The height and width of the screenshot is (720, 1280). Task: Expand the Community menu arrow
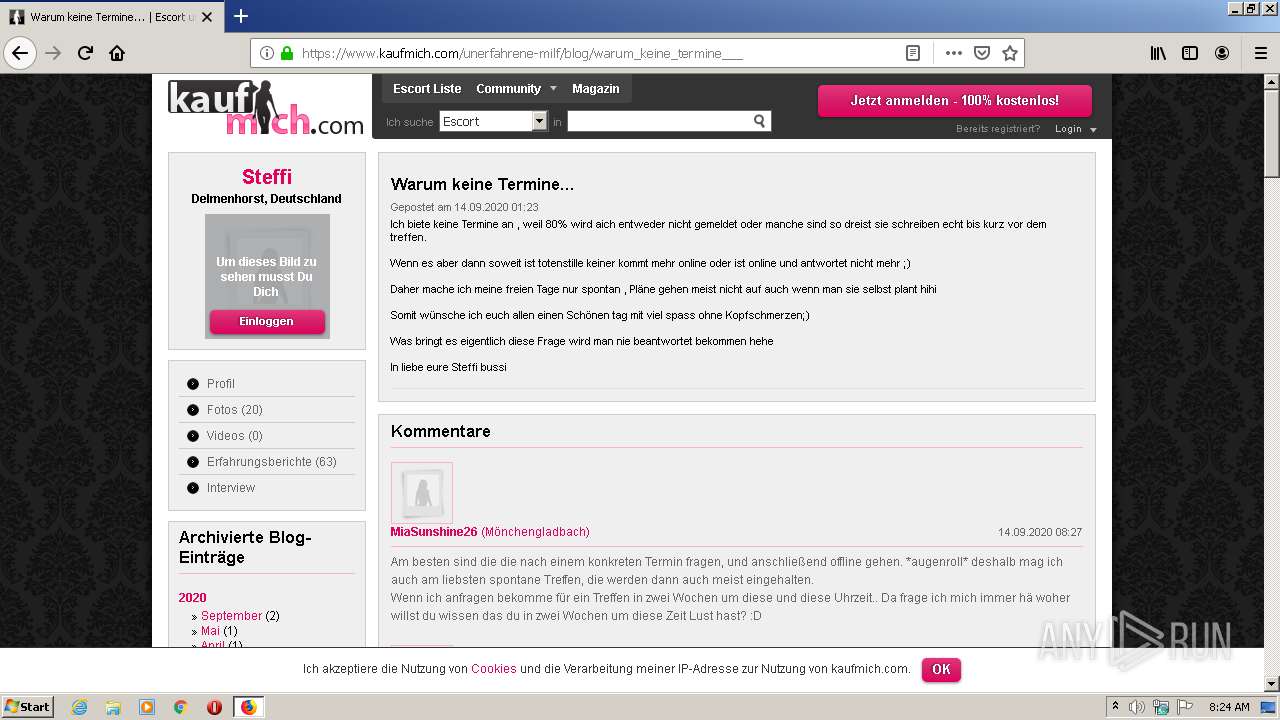[553, 88]
